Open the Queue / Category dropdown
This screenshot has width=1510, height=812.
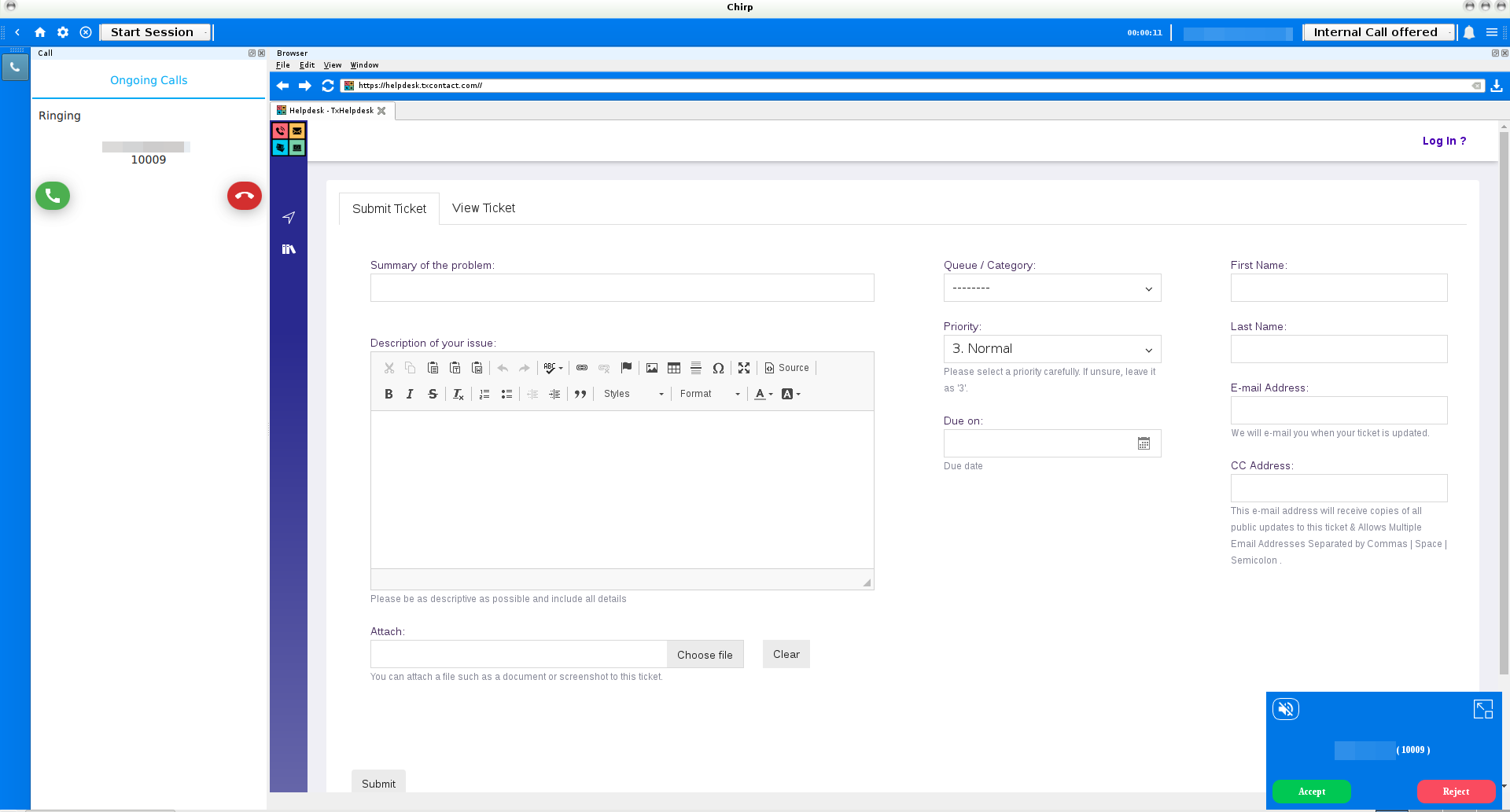1052,288
